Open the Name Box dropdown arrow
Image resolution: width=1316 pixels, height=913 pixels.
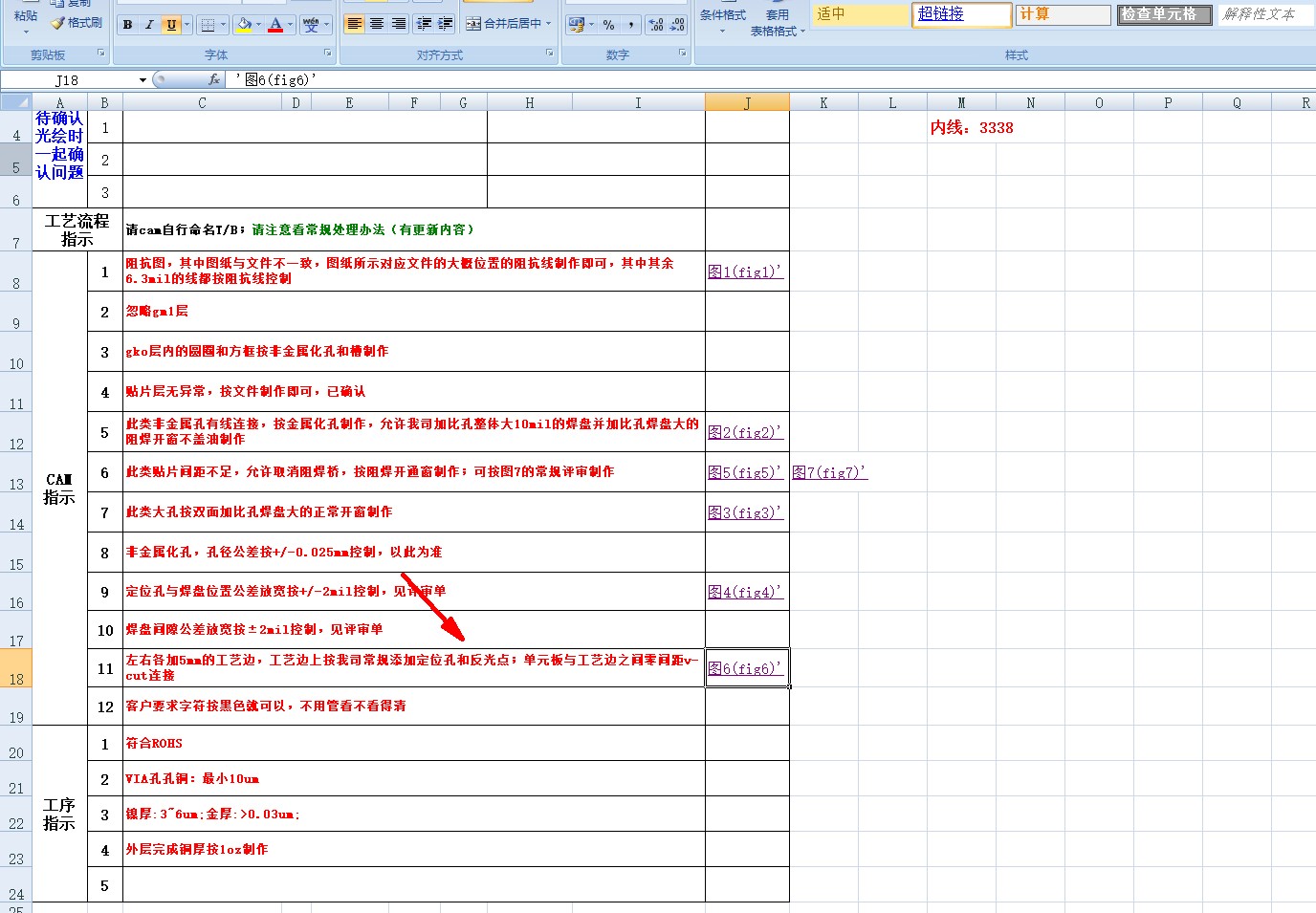coord(143,80)
